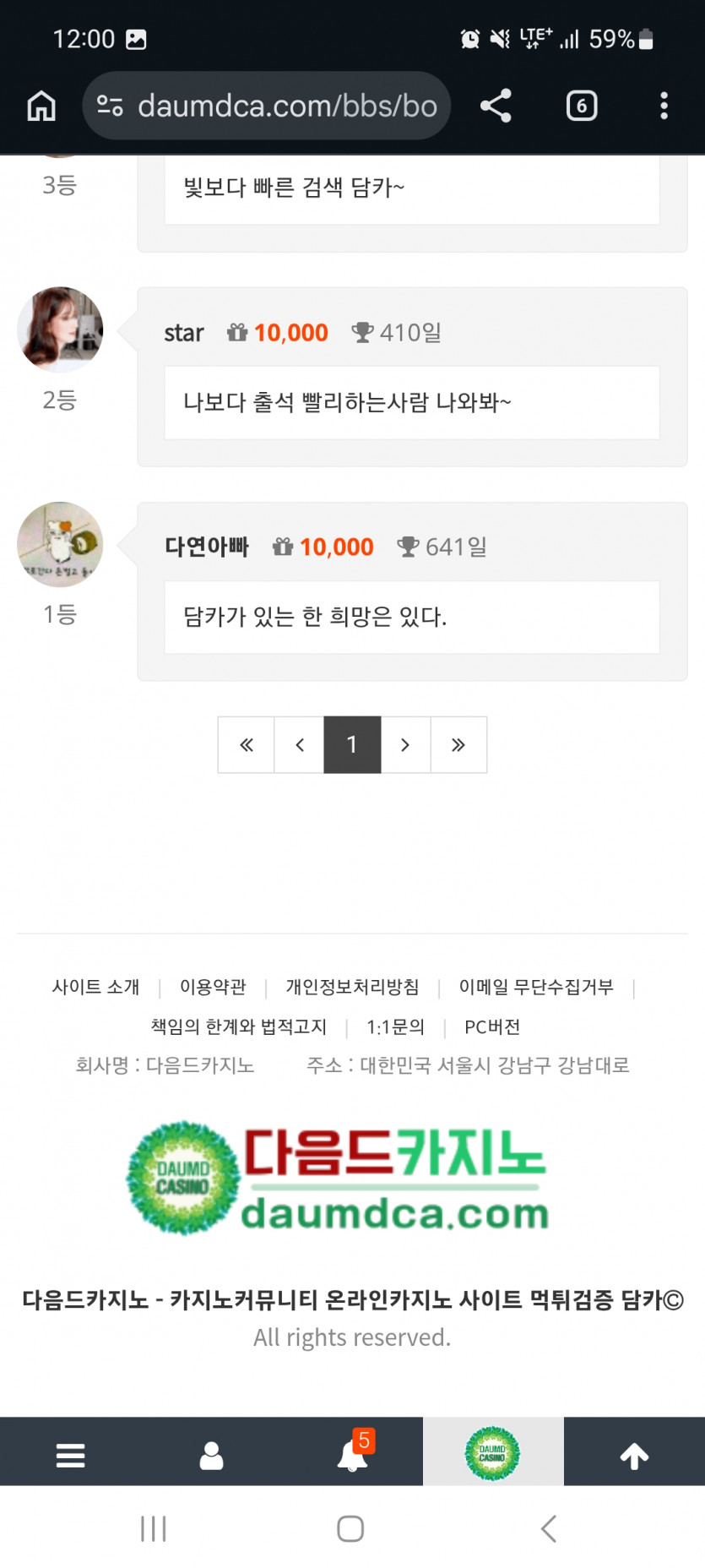Tap star's profile picture in 2등 rank
Image resolution: width=705 pixels, height=1568 pixels.
(x=59, y=329)
